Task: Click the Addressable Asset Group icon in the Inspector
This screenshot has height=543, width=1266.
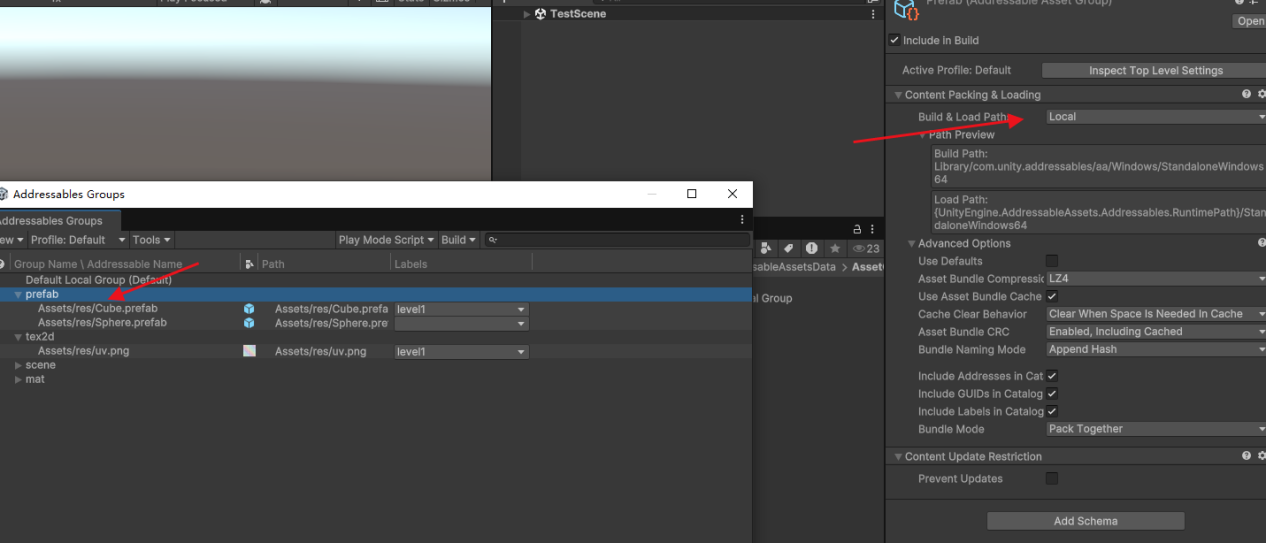Action: coord(906,10)
